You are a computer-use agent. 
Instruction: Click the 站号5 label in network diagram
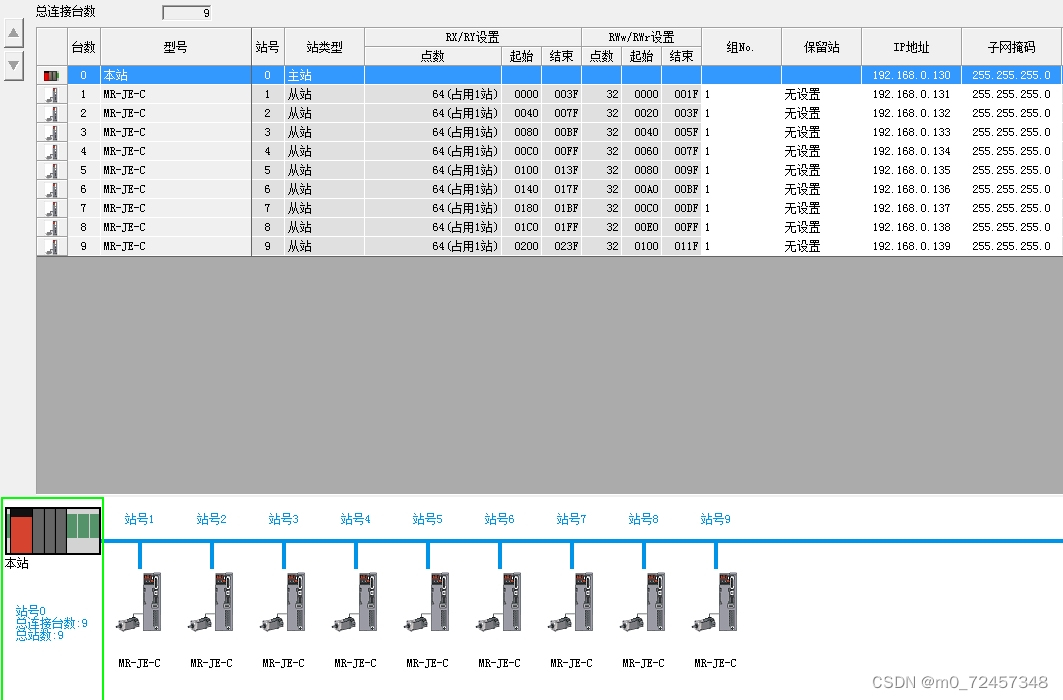pos(427,519)
